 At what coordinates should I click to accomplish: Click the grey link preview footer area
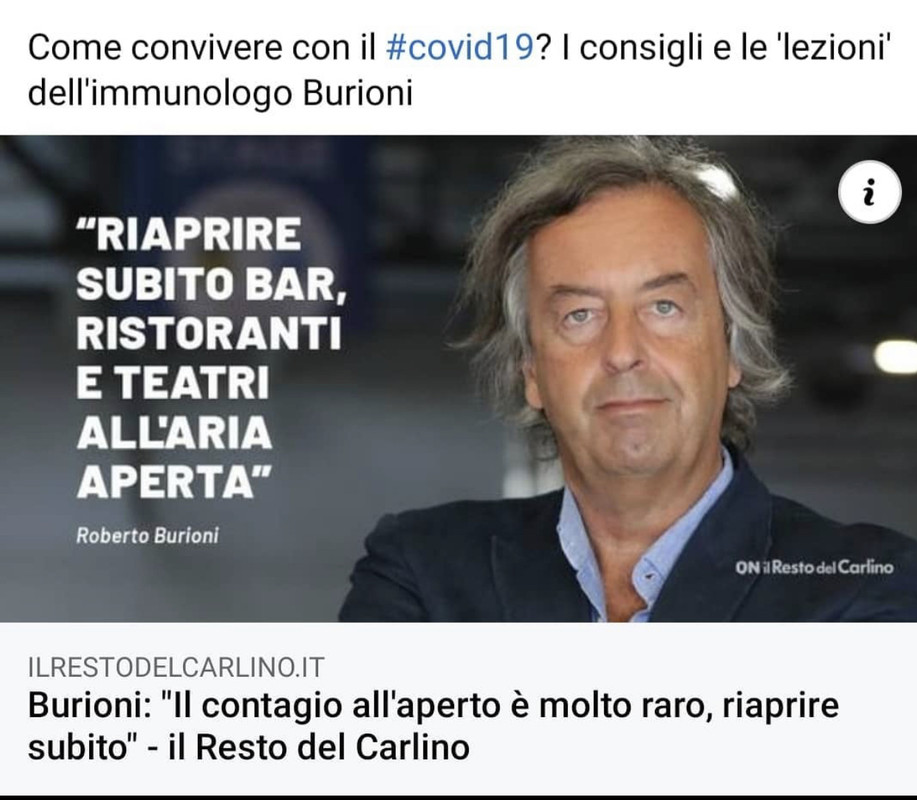click(458, 709)
